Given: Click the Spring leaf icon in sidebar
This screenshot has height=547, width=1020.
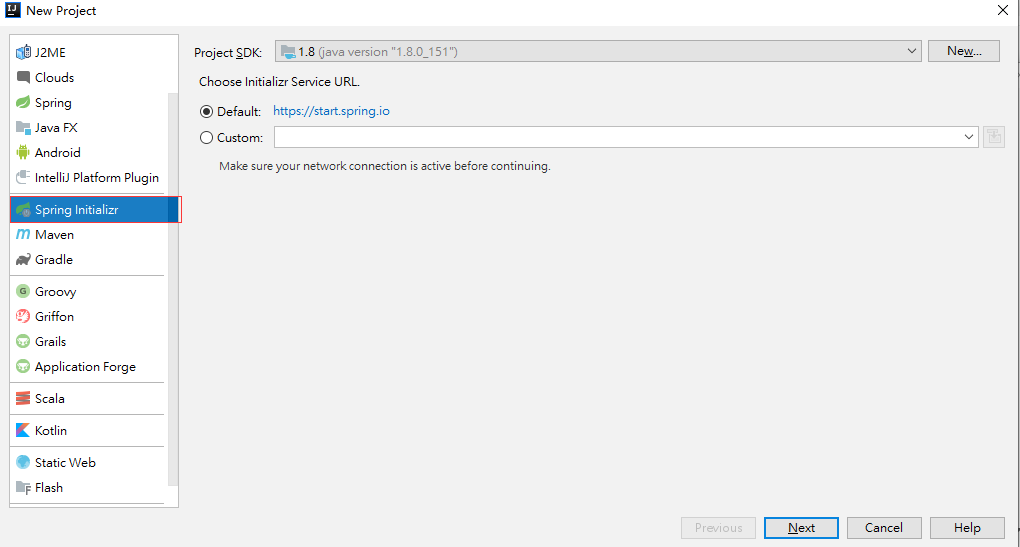Looking at the screenshot, I should pos(24,103).
